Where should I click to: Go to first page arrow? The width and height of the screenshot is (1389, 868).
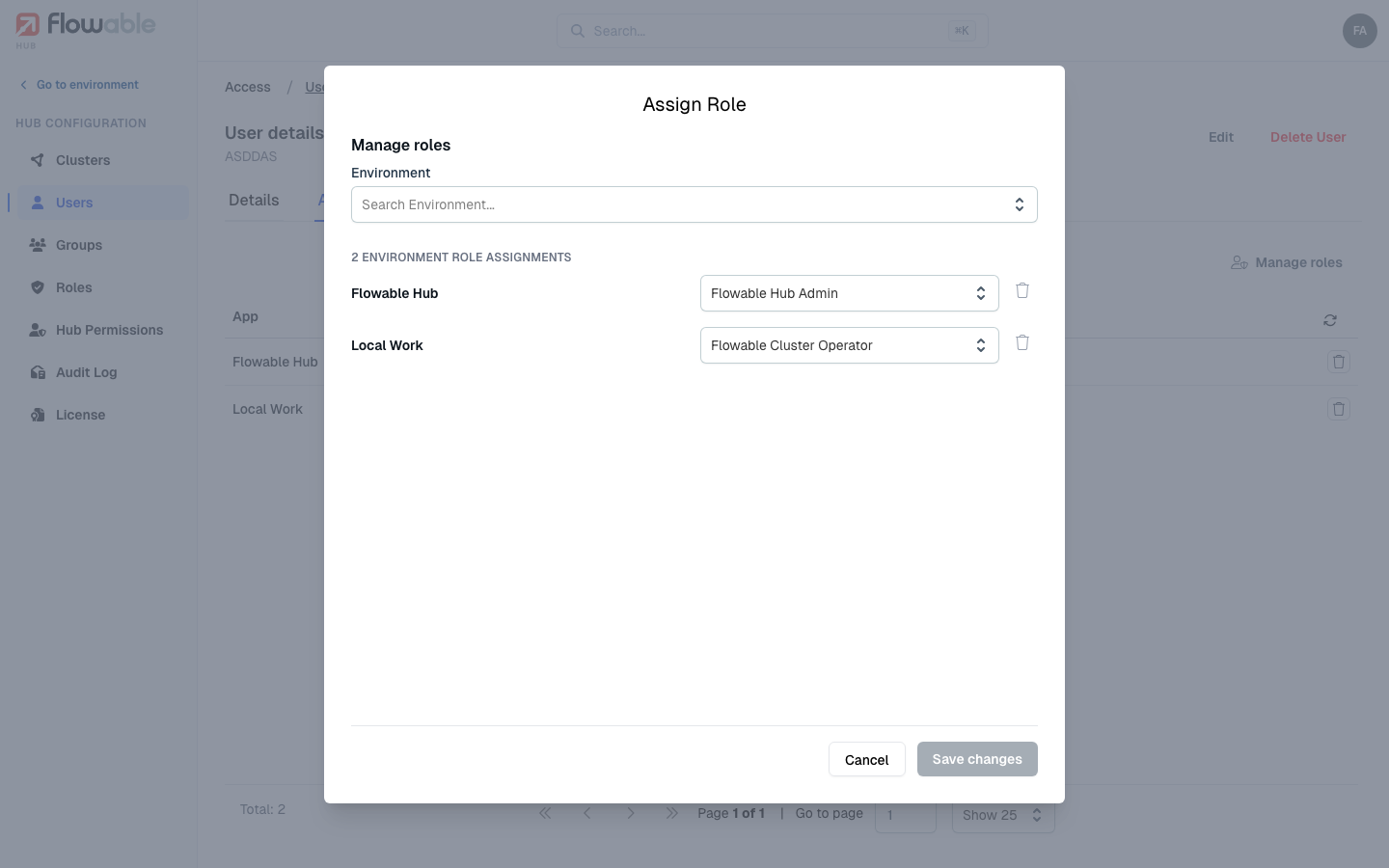[x=545, y=813]
